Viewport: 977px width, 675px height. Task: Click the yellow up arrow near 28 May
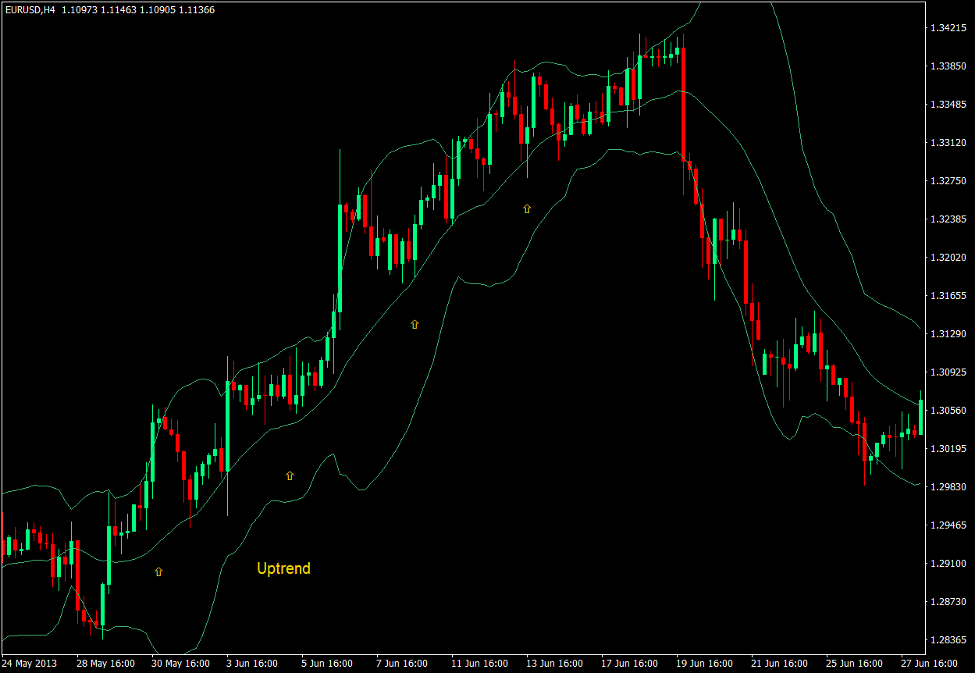158,571
